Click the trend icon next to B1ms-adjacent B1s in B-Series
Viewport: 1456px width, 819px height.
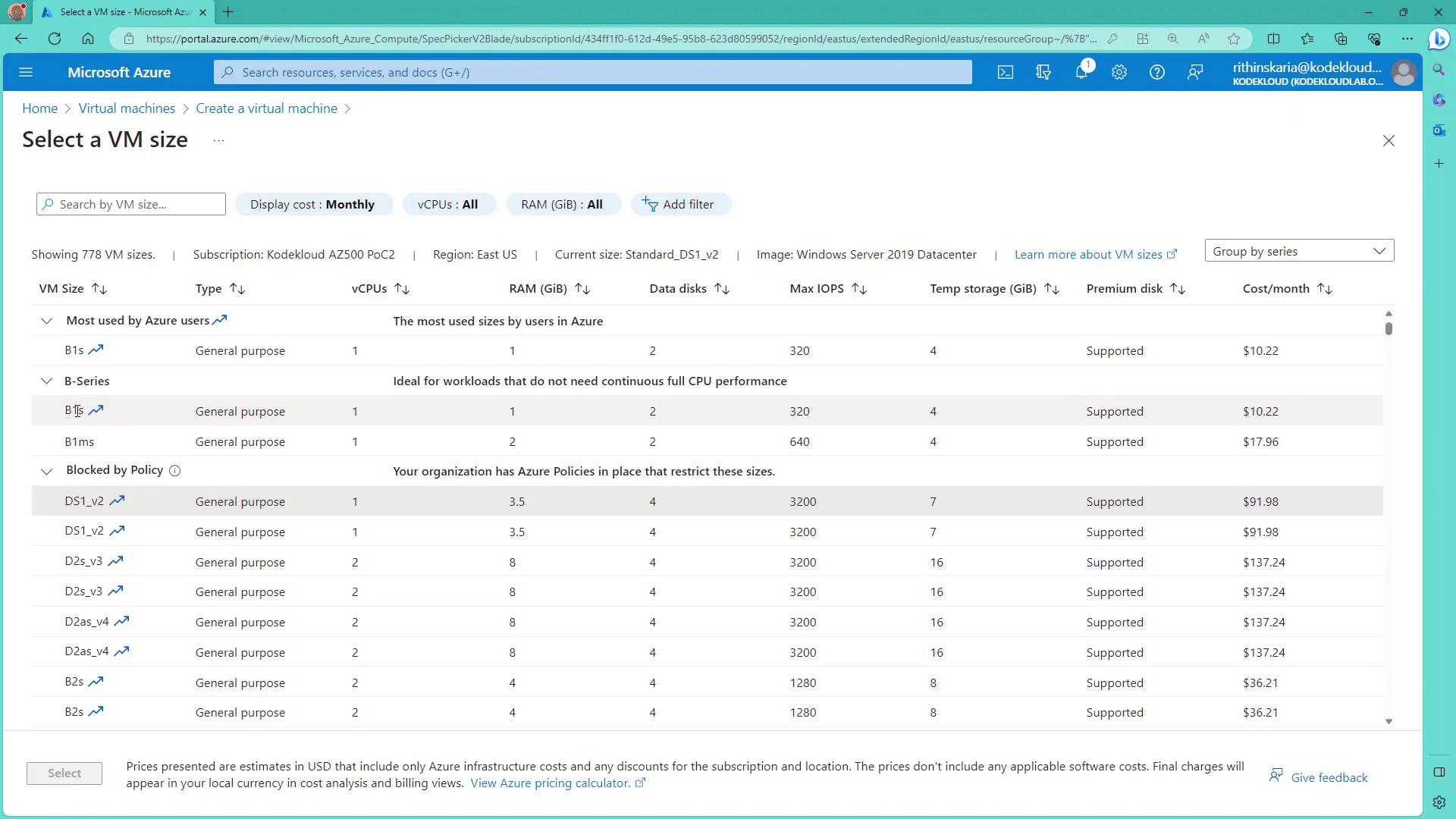tap(96, 410)
